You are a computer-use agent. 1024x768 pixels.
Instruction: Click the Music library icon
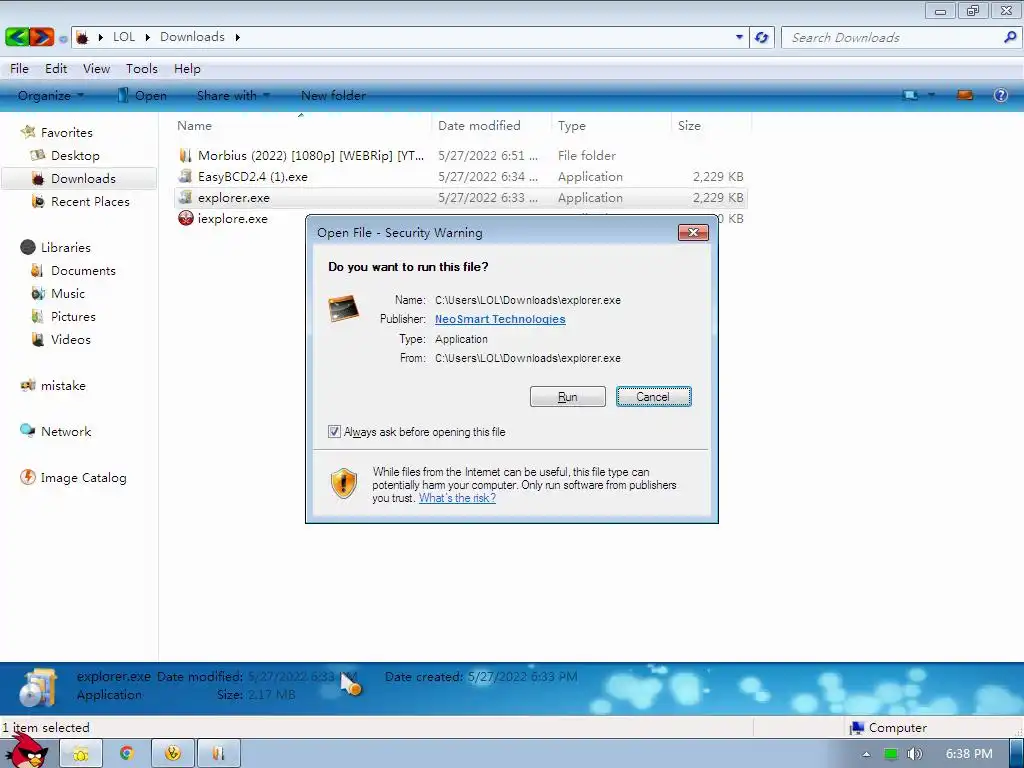[38, 293]
